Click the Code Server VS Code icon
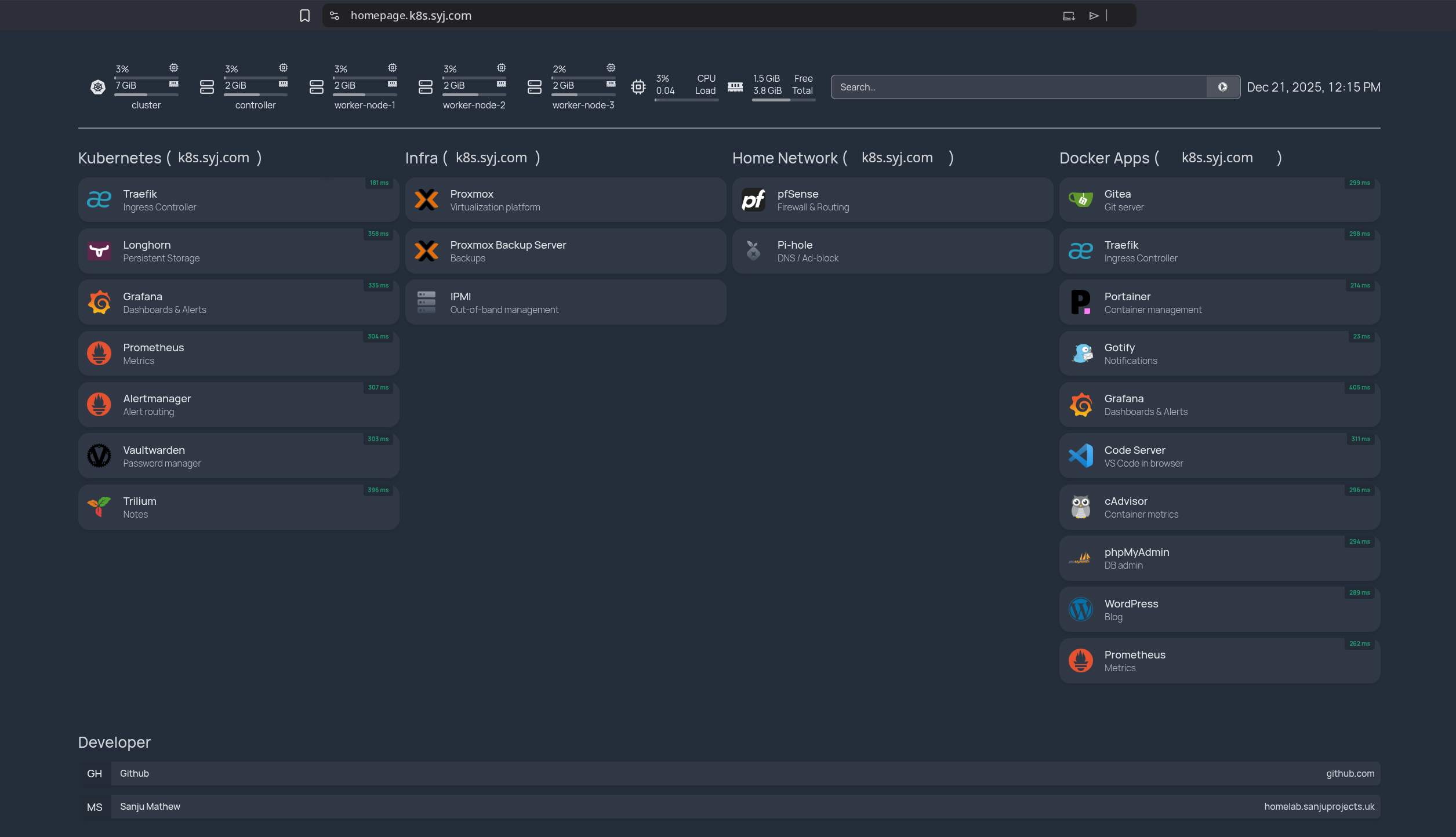The height and width of the screenshot is (837, 1456). point(1080,456)
